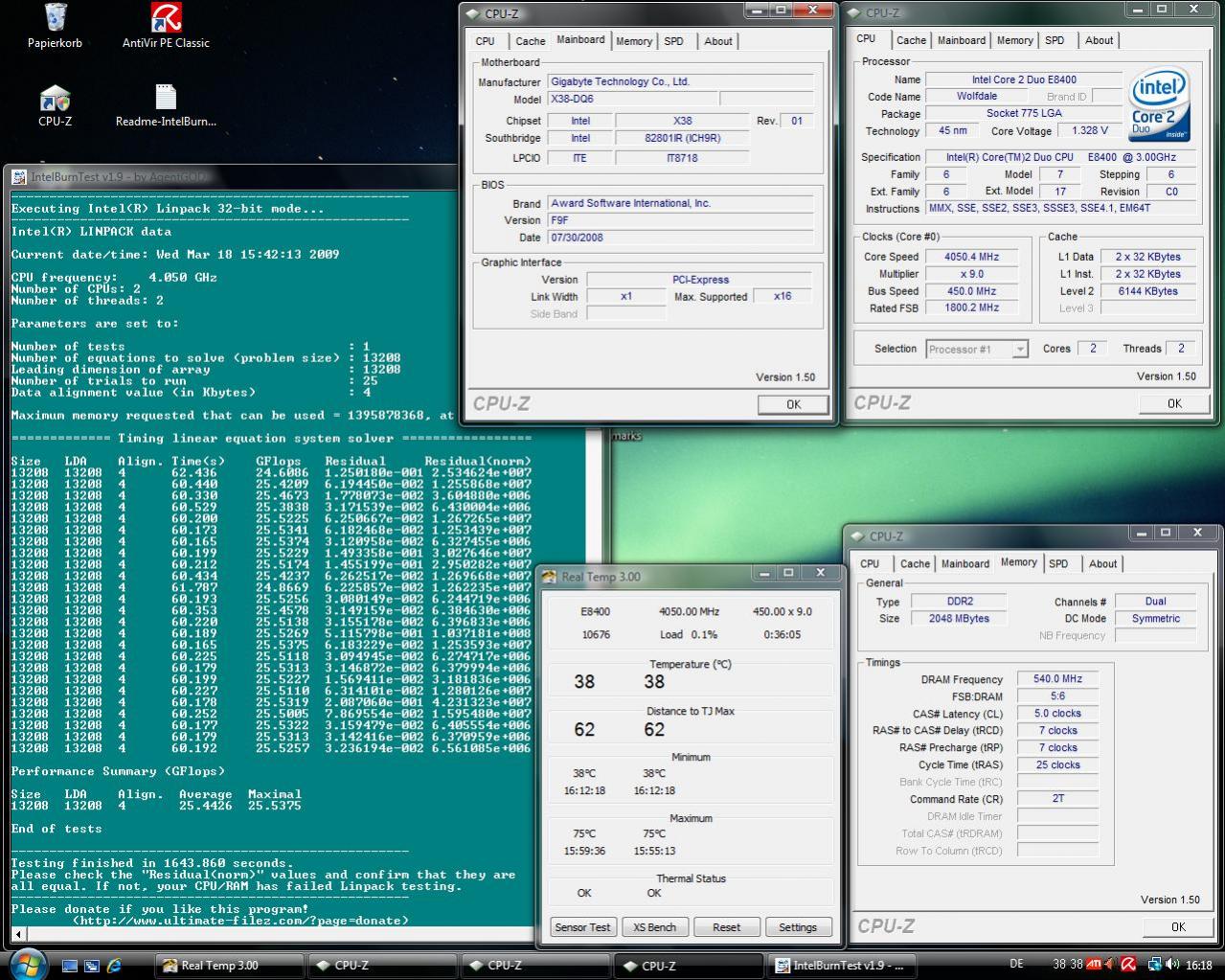Screen dimensions: 1225x980
Task: Click the taskbar clock showing 16:18
Action: [x=1198, y=965]
